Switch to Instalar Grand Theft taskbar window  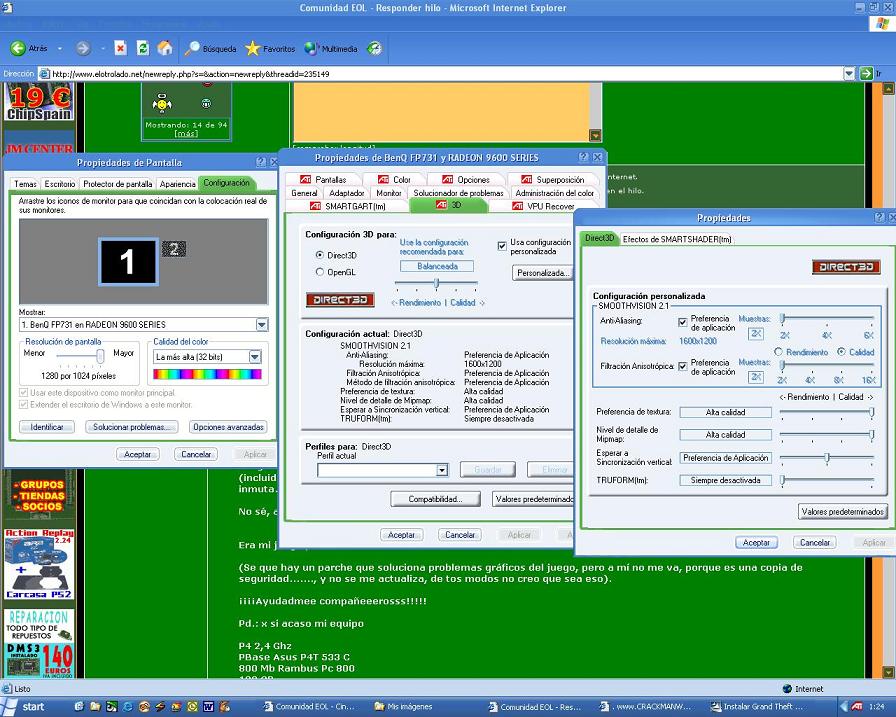coord(757,707)
